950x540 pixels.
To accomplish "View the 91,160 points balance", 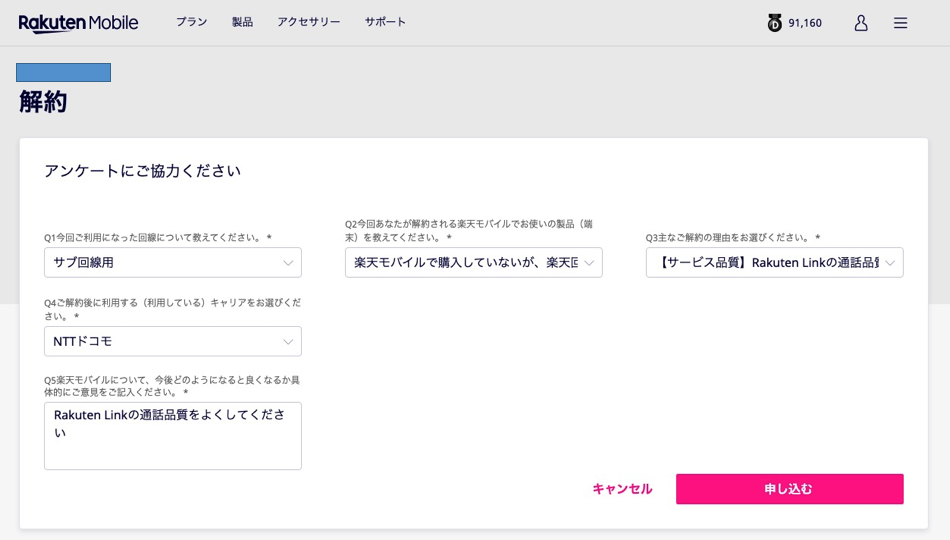I will [805, 23].
